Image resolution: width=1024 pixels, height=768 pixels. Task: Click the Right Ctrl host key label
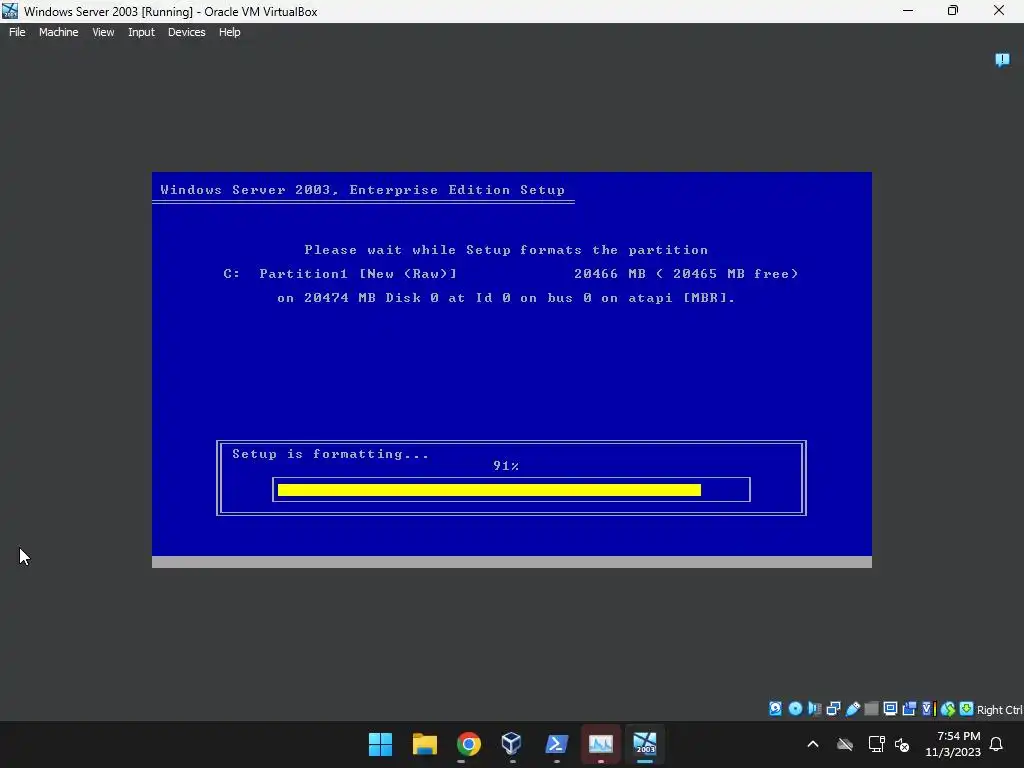pos(1000,710)
